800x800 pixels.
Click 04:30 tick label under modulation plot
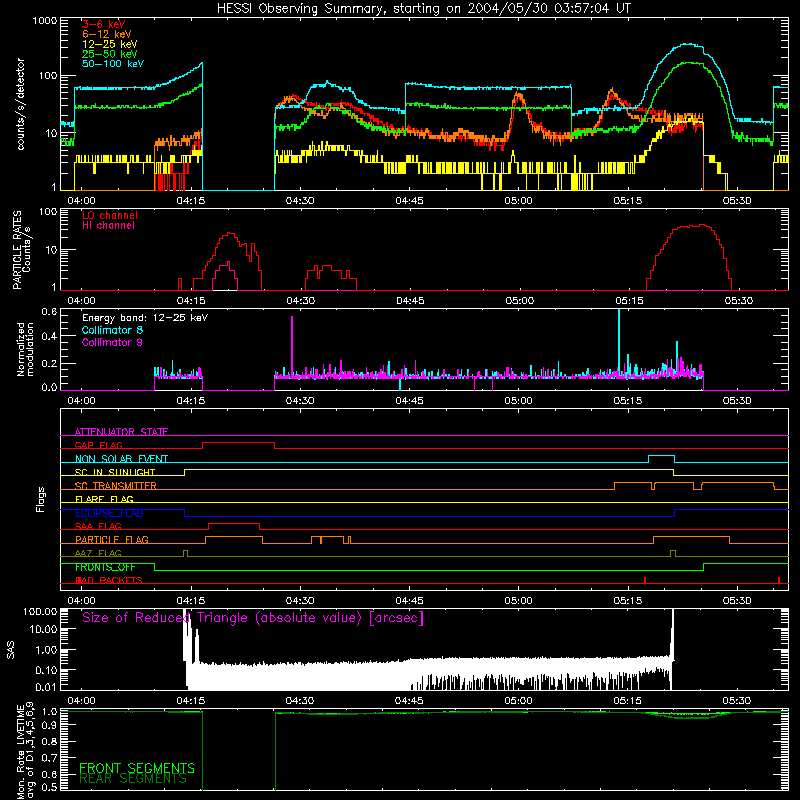coord(299,401)
